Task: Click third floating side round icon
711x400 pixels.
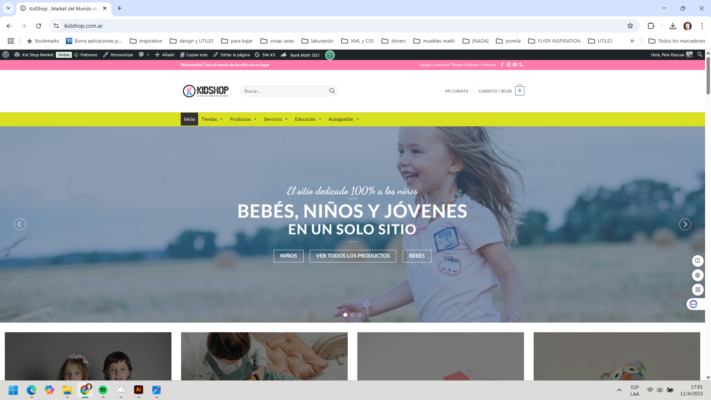Action: point(697,290)
